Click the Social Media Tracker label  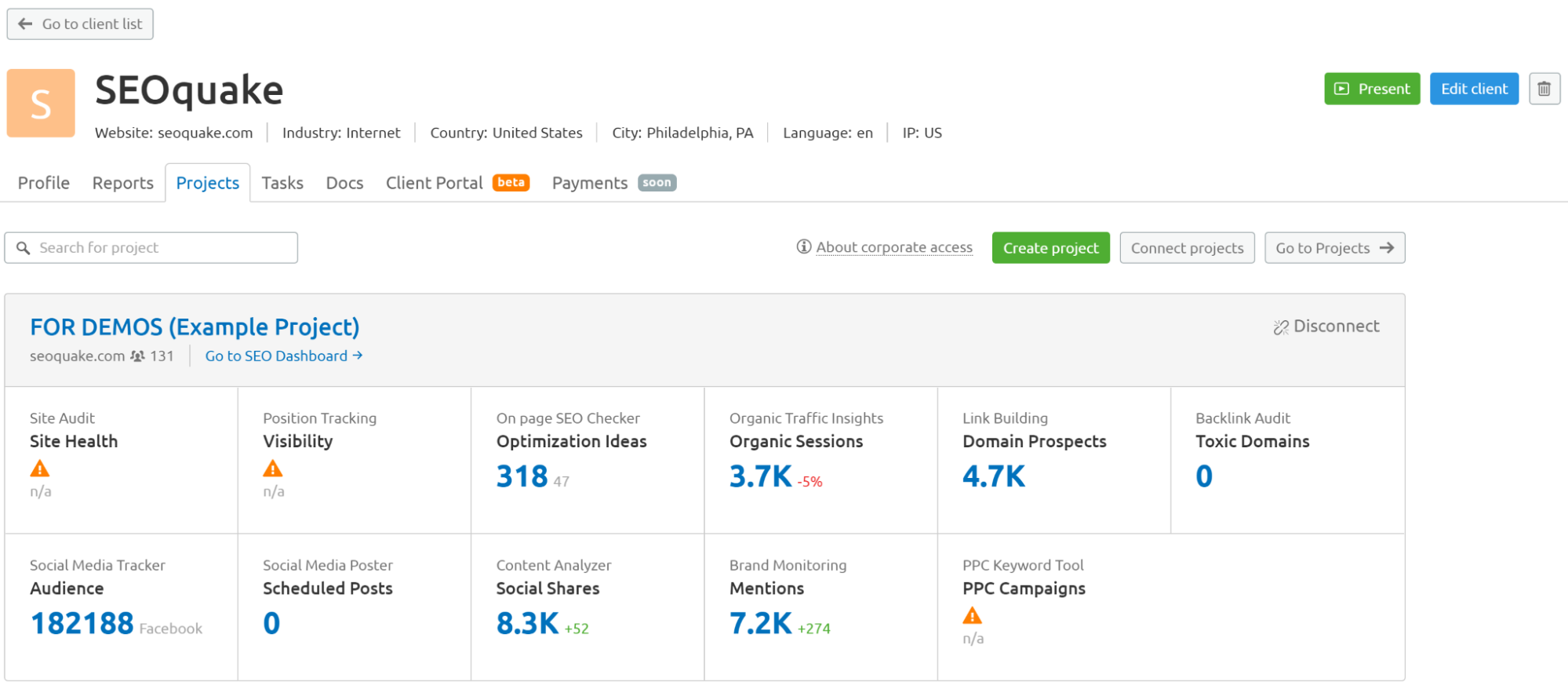[97, 565]
